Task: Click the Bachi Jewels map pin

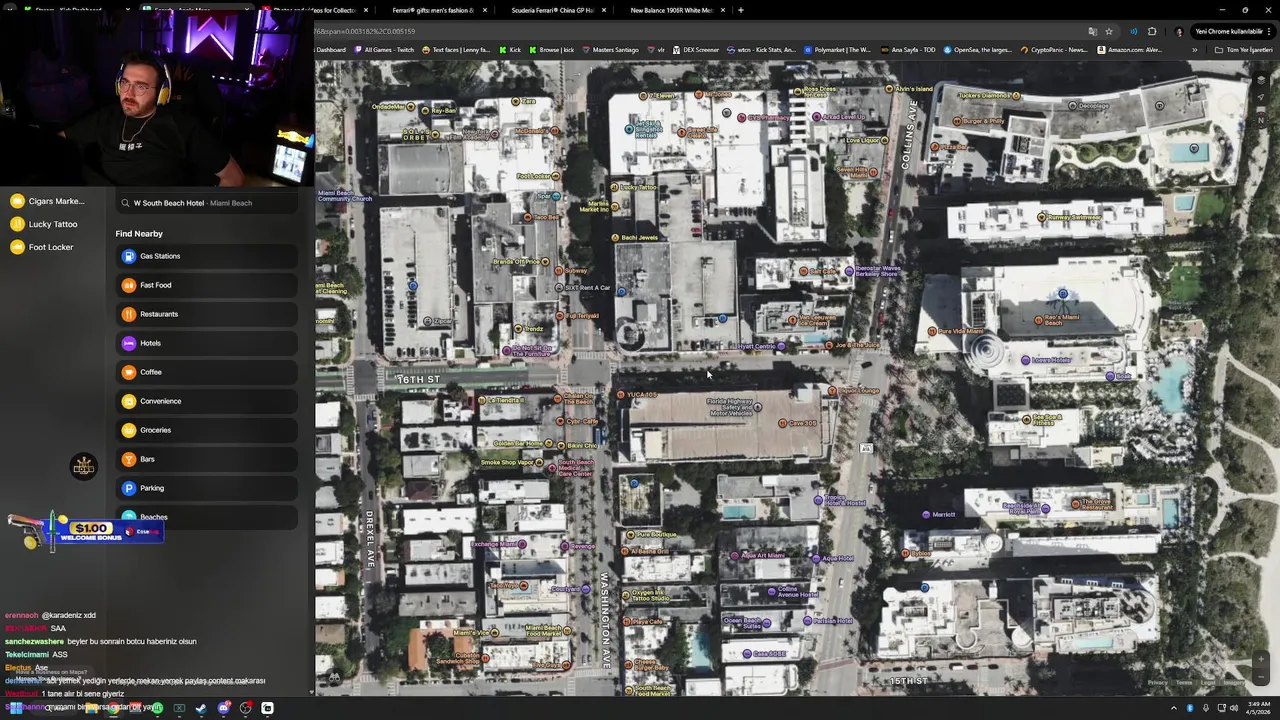Action: (616, 238)
